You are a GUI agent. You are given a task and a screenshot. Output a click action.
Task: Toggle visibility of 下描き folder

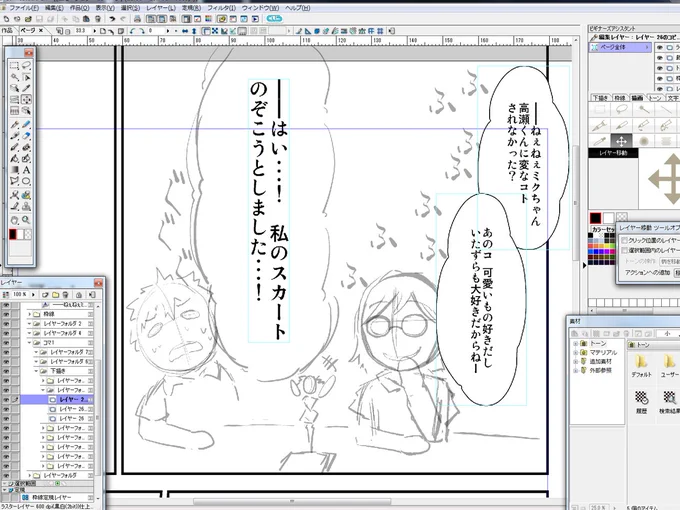[x=6, y=371]
